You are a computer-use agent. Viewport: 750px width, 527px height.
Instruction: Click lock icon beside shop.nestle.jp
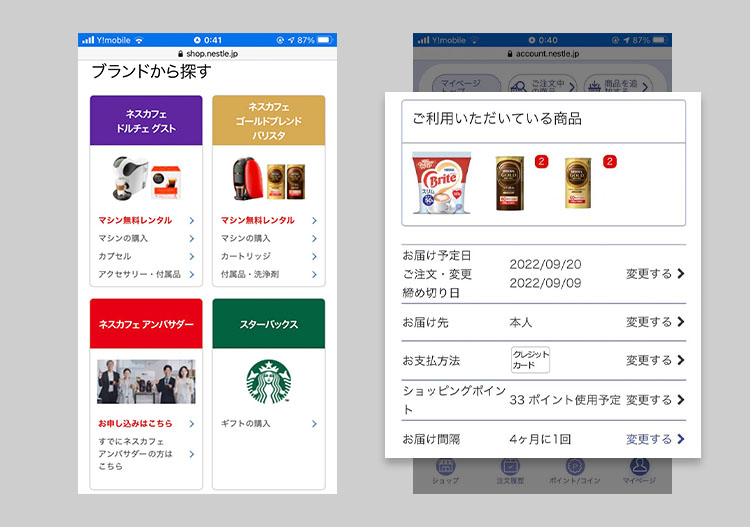[x=180, y=54]
